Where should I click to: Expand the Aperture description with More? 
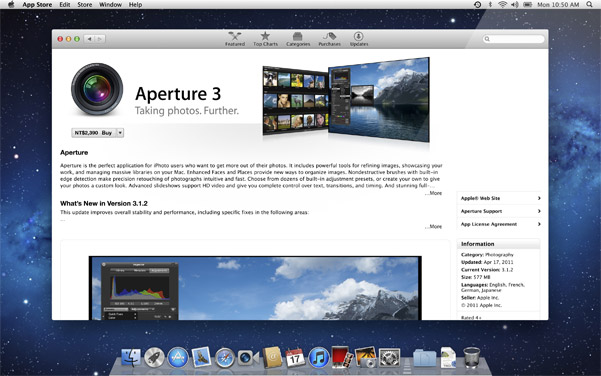(x=434, y=193)
